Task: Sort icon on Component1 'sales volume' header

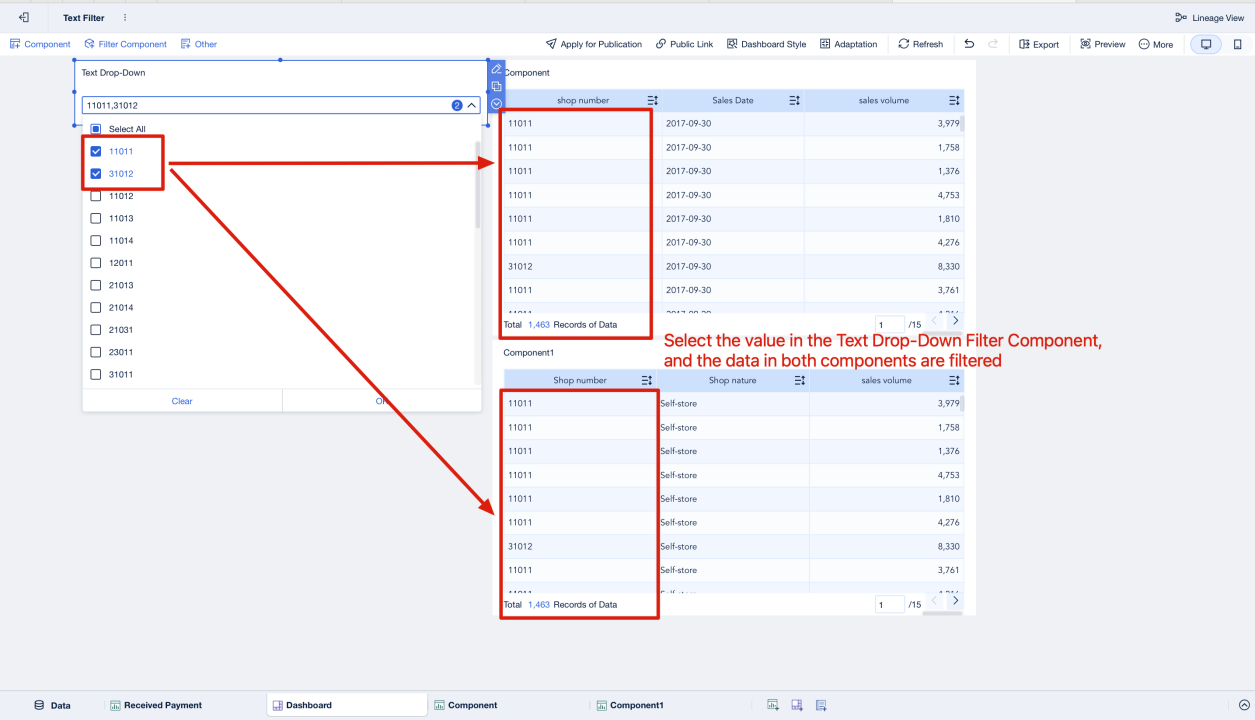Action: 954,380
